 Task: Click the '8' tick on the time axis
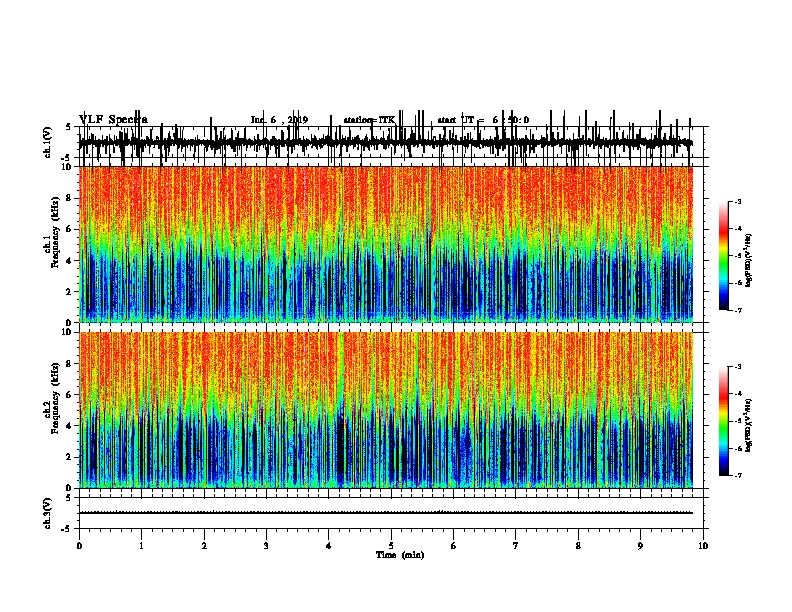point(578,546)
